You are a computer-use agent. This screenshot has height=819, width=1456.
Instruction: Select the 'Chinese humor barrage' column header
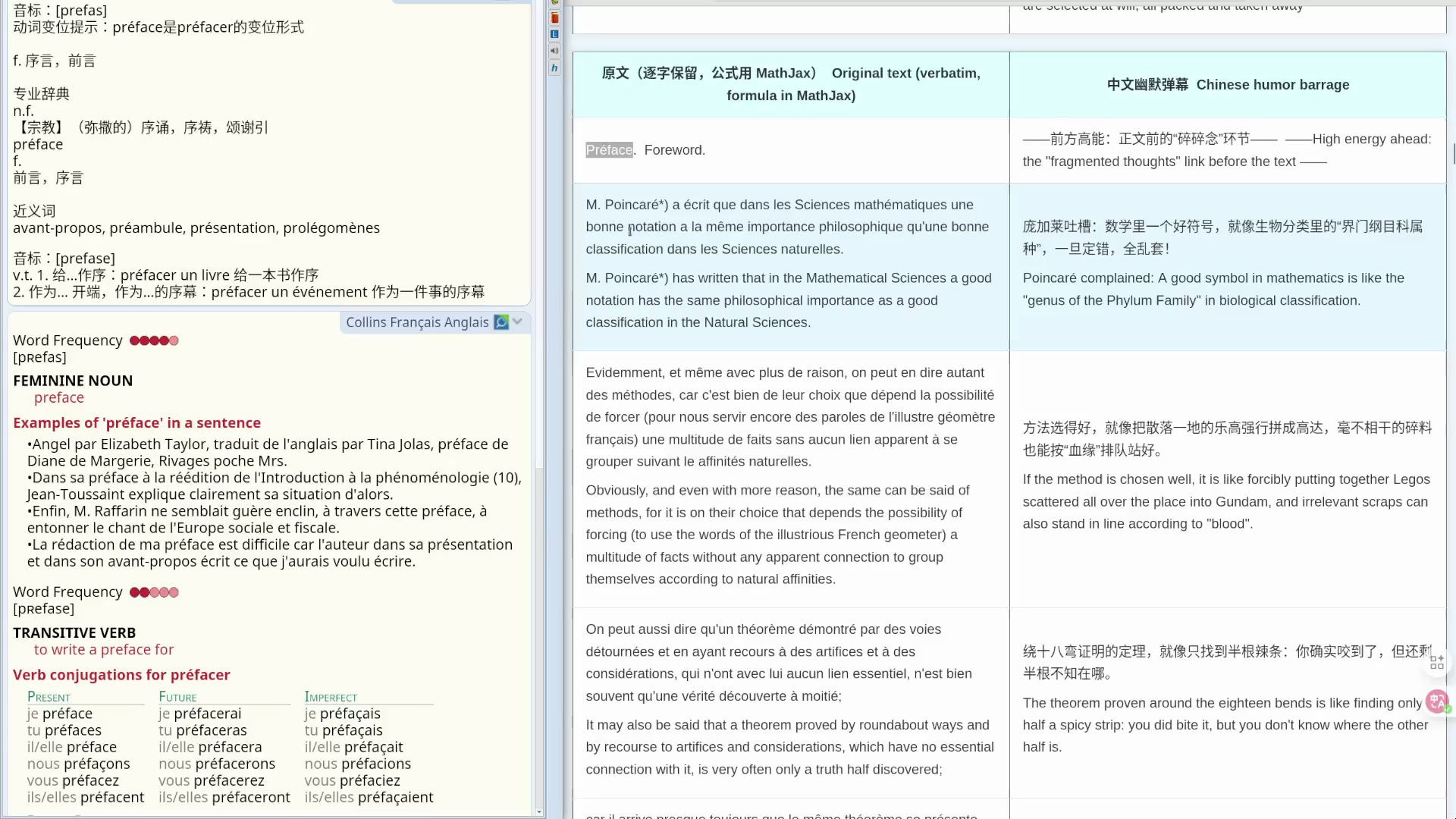tap(1228, 84)
